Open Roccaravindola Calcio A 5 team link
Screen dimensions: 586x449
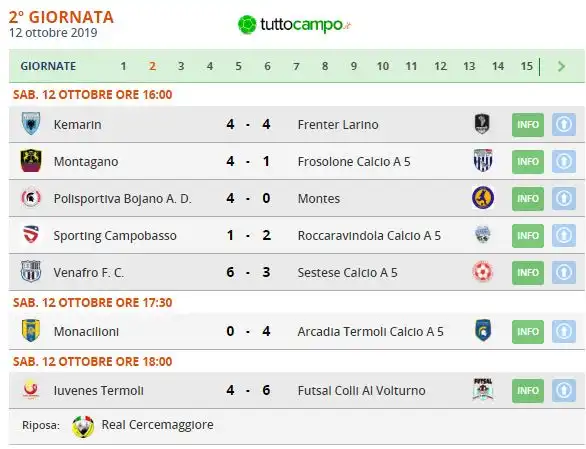[369, 236]
